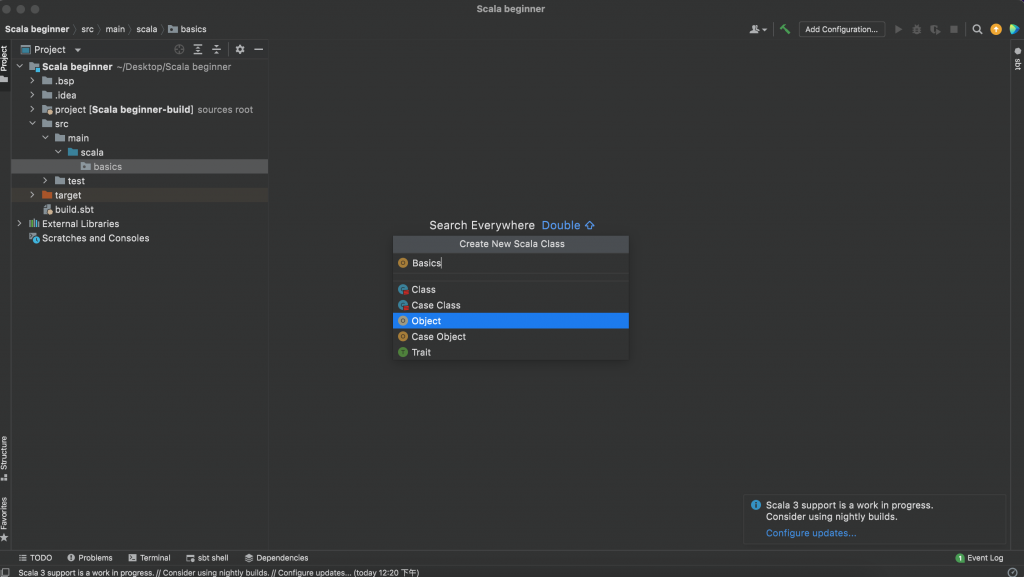
Task: Open the Dependencies tool window
Action: coord(276,557)
